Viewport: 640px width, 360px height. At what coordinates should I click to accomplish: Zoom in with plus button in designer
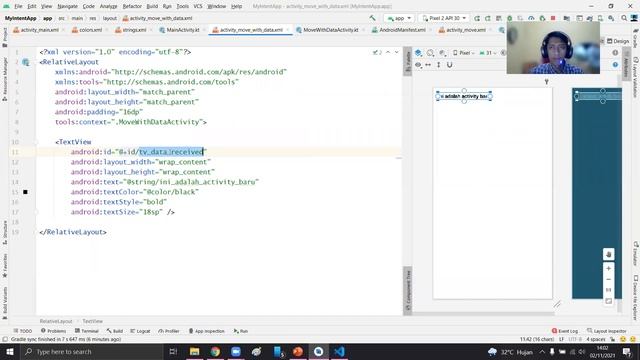coord(609,268)
